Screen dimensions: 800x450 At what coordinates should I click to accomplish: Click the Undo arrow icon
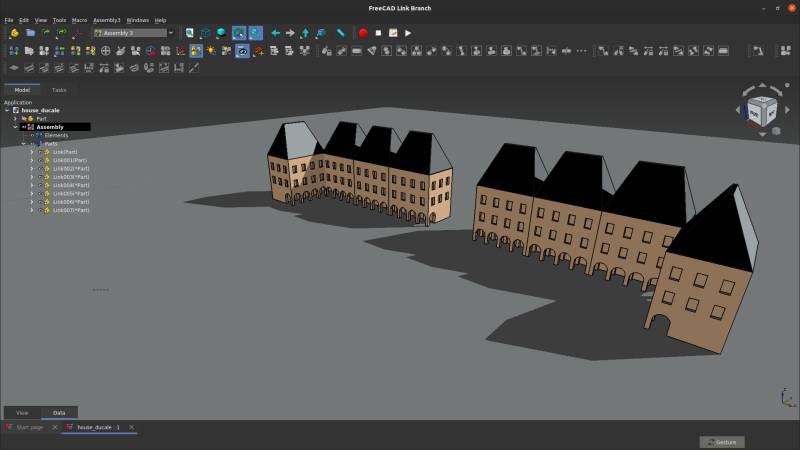click(x=46, y=33)
